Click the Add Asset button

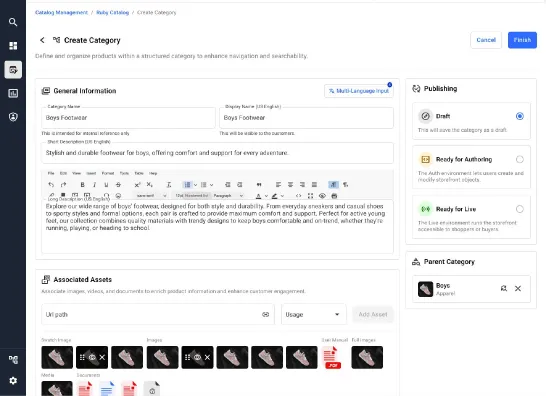coord(373,315)
